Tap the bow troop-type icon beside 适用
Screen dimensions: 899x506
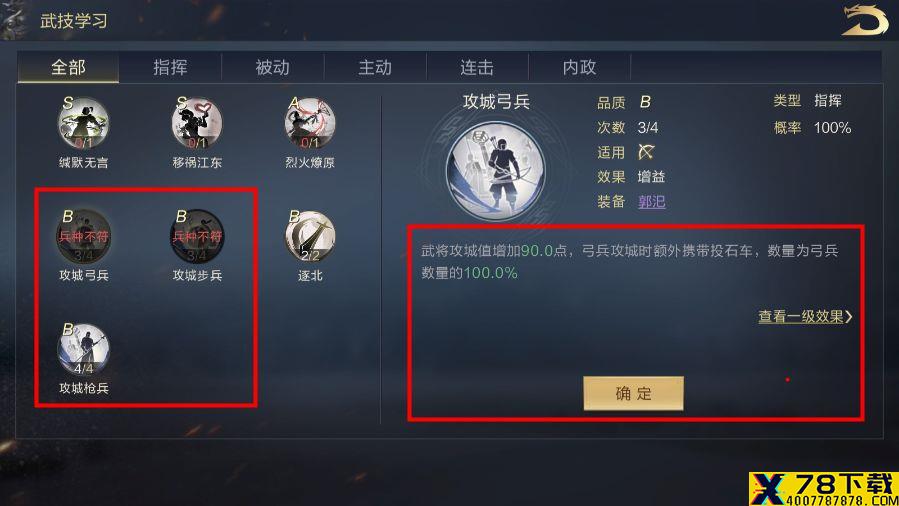646,152
